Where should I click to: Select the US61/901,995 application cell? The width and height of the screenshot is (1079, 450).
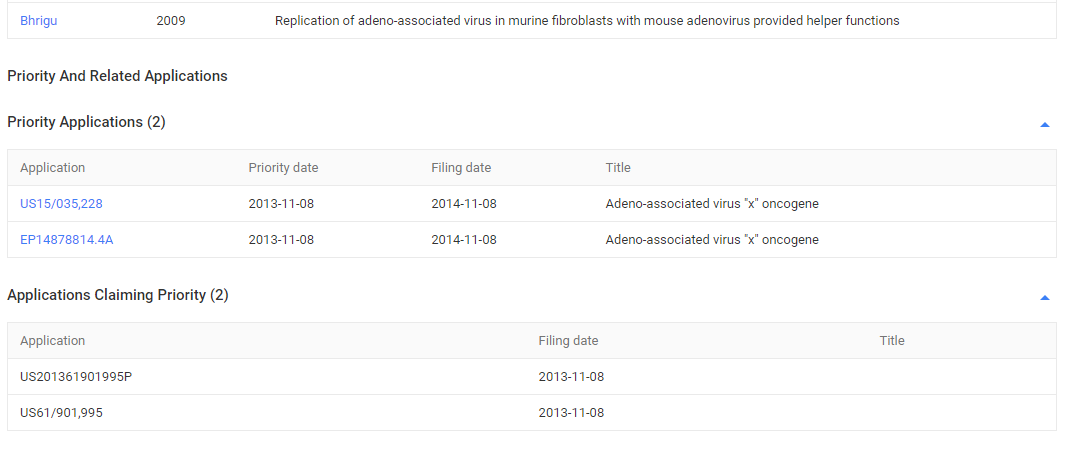click(61, 413)
